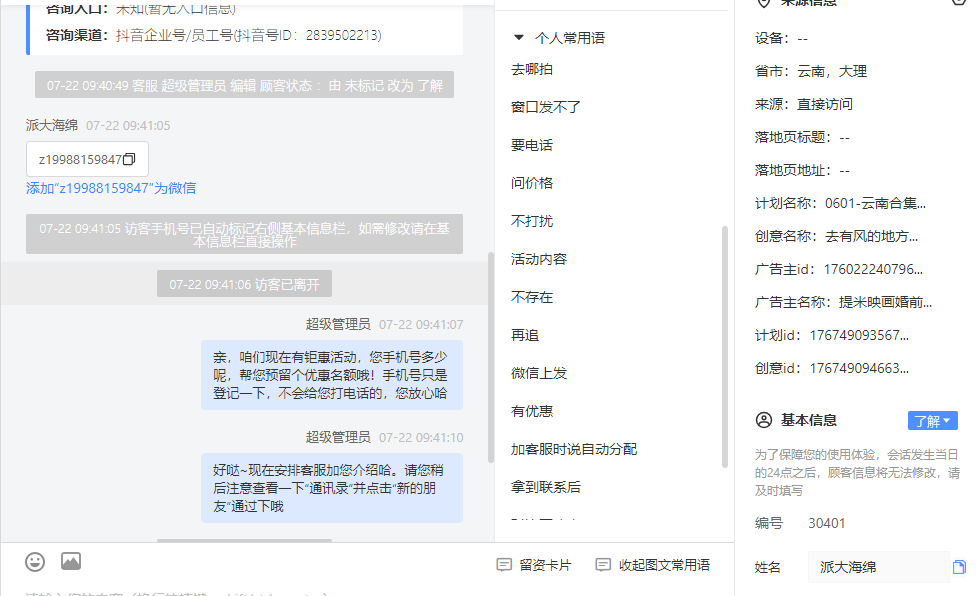Select the quick phrase 有优惠

tap(532, 411)
